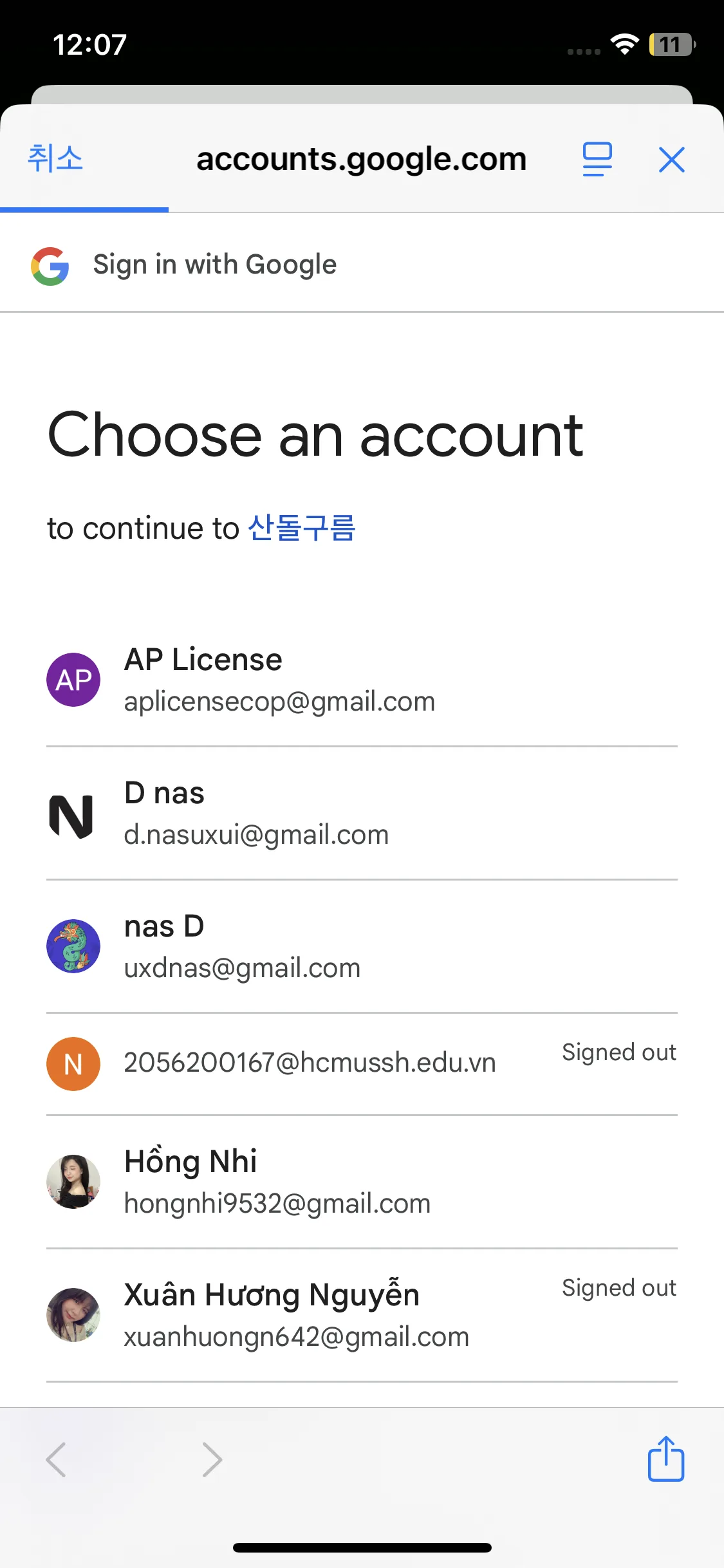
Task: Go forward with the right chevron
Action: (x=212, y=1459)
